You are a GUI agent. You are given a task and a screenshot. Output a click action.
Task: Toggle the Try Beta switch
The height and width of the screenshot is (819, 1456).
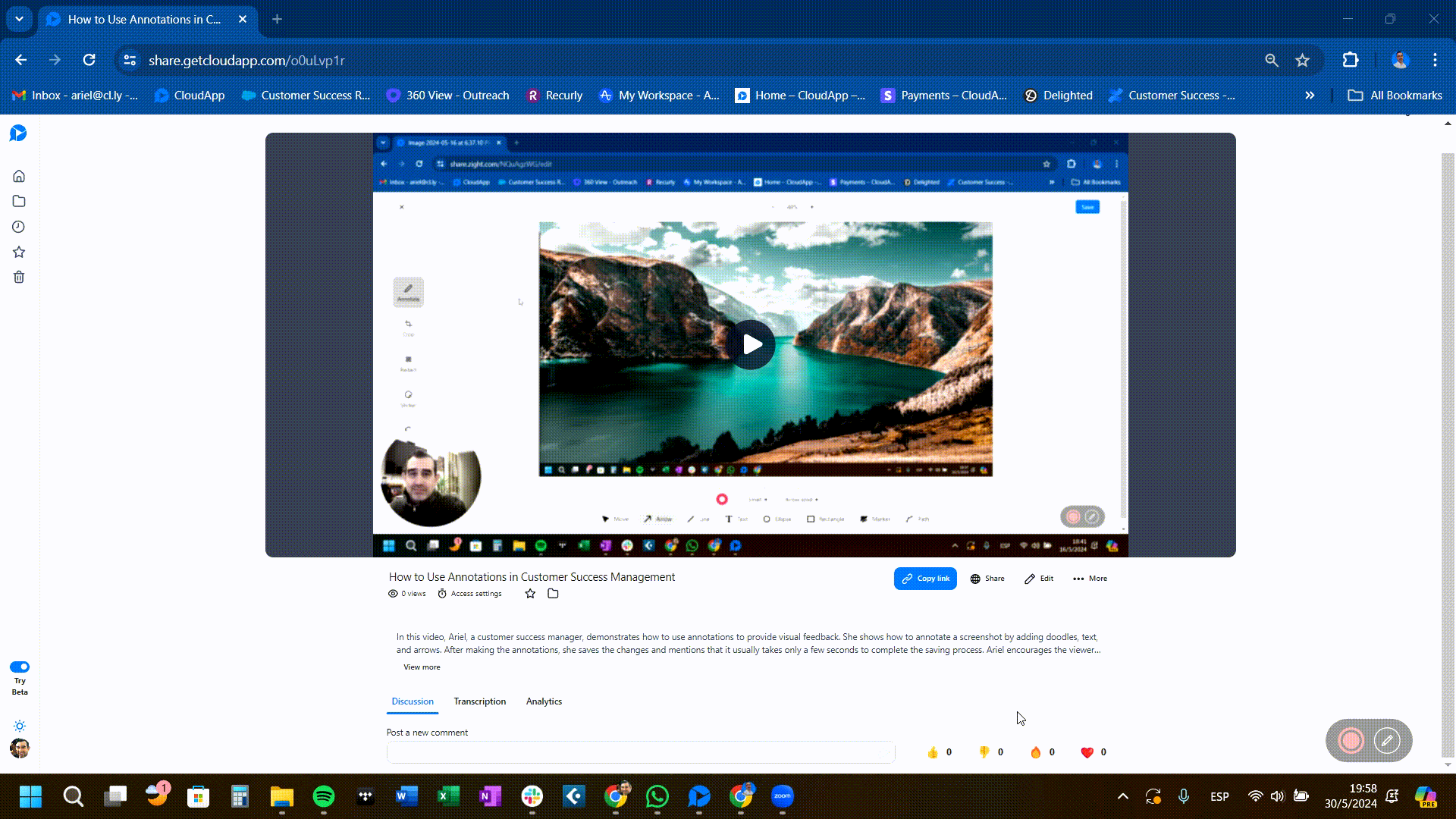[20, 667]
